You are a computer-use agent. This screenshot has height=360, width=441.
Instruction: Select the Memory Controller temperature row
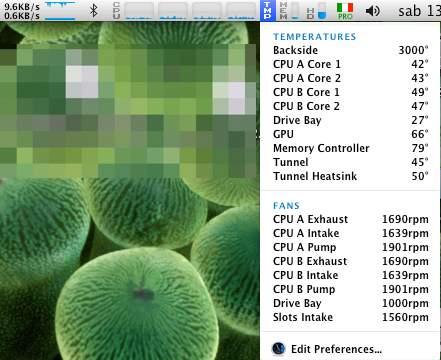(x=350, y=148)
